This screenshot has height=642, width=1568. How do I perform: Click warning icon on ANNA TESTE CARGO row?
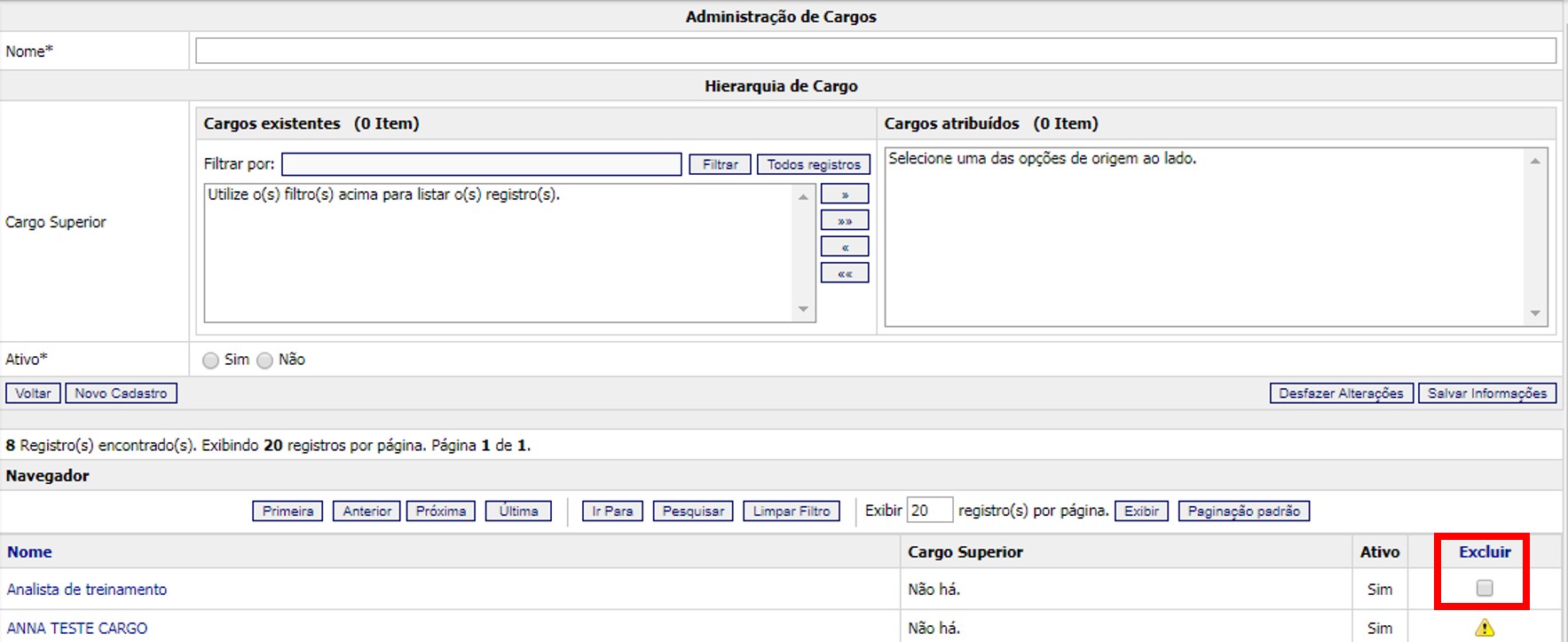pos(1484,628)
